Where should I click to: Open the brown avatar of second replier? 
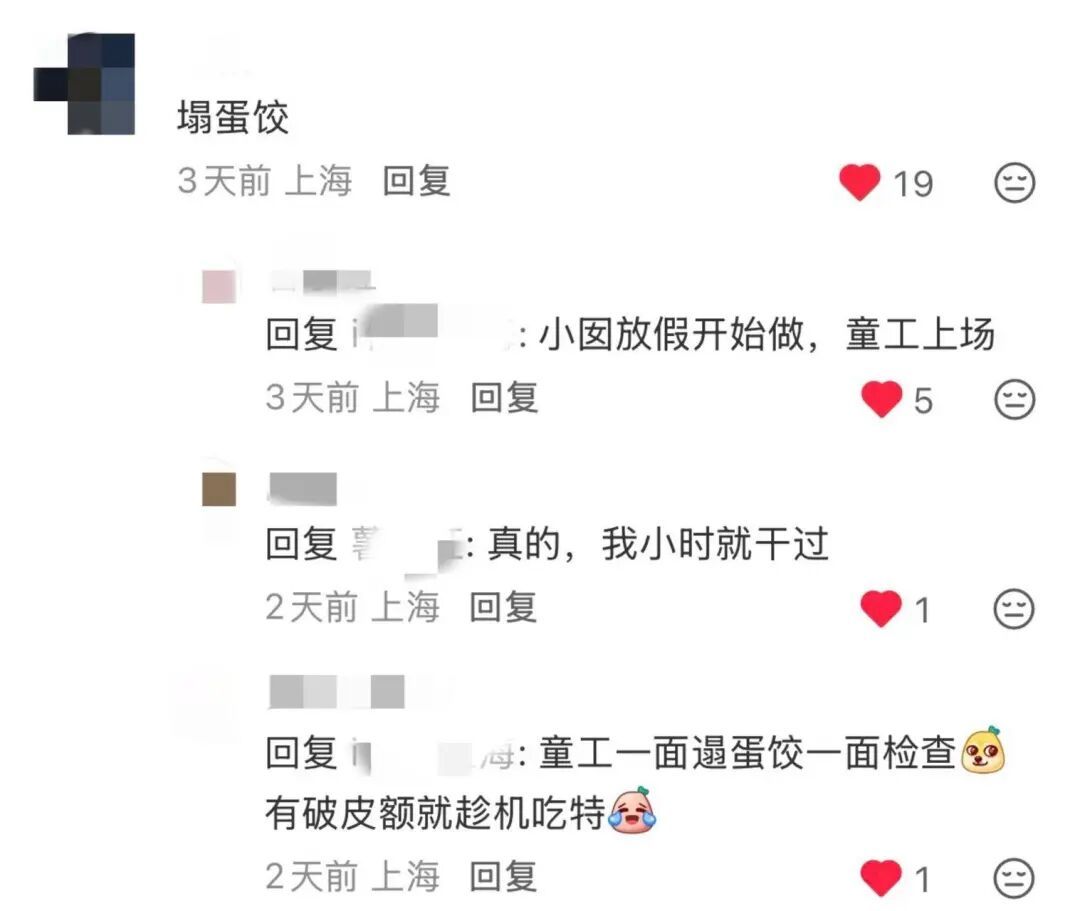(219, 489)
